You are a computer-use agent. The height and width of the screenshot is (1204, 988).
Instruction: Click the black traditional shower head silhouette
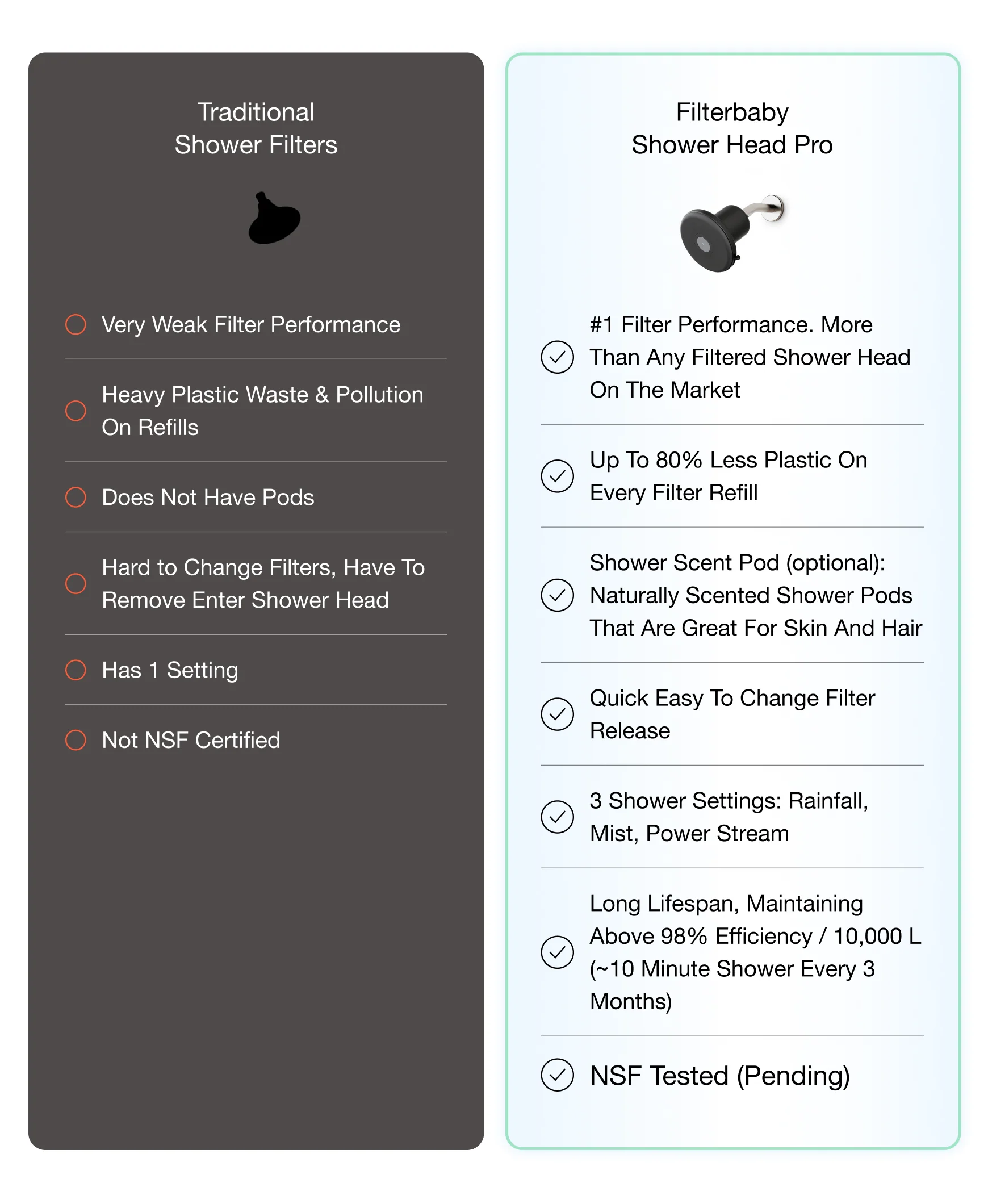(x=274, y=219)
